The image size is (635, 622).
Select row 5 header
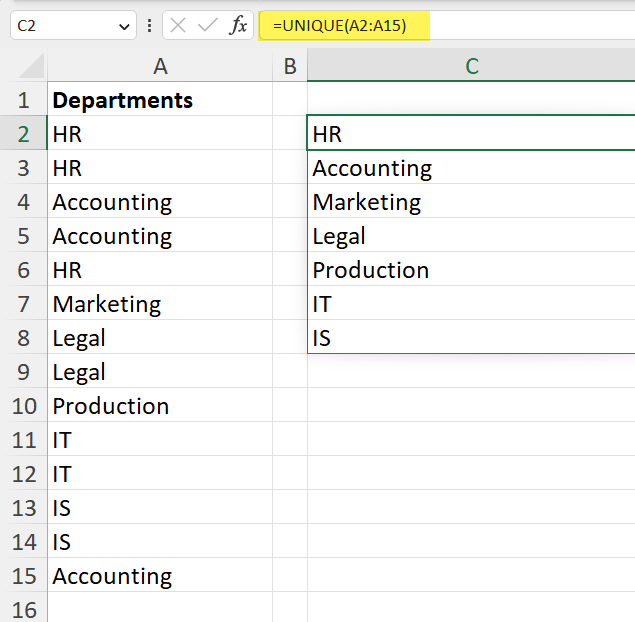pos(23,236)
